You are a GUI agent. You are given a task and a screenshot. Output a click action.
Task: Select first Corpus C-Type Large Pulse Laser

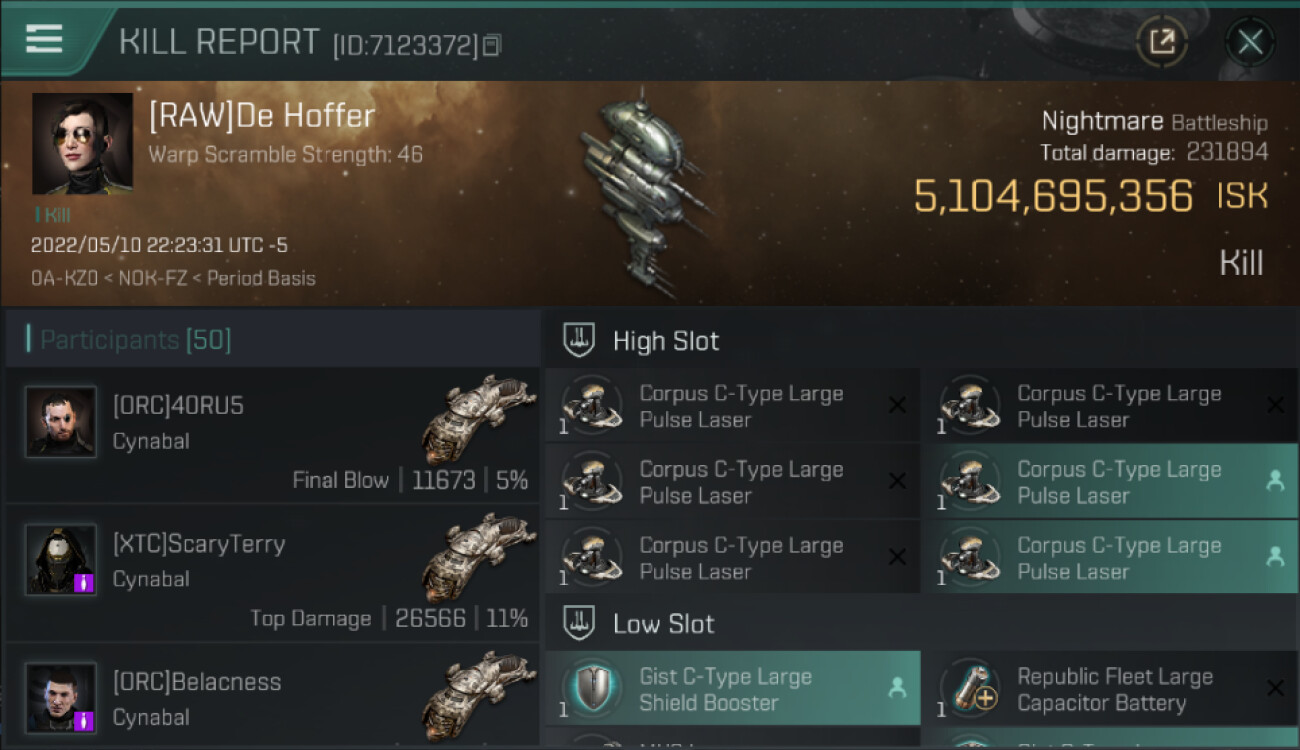732,406
